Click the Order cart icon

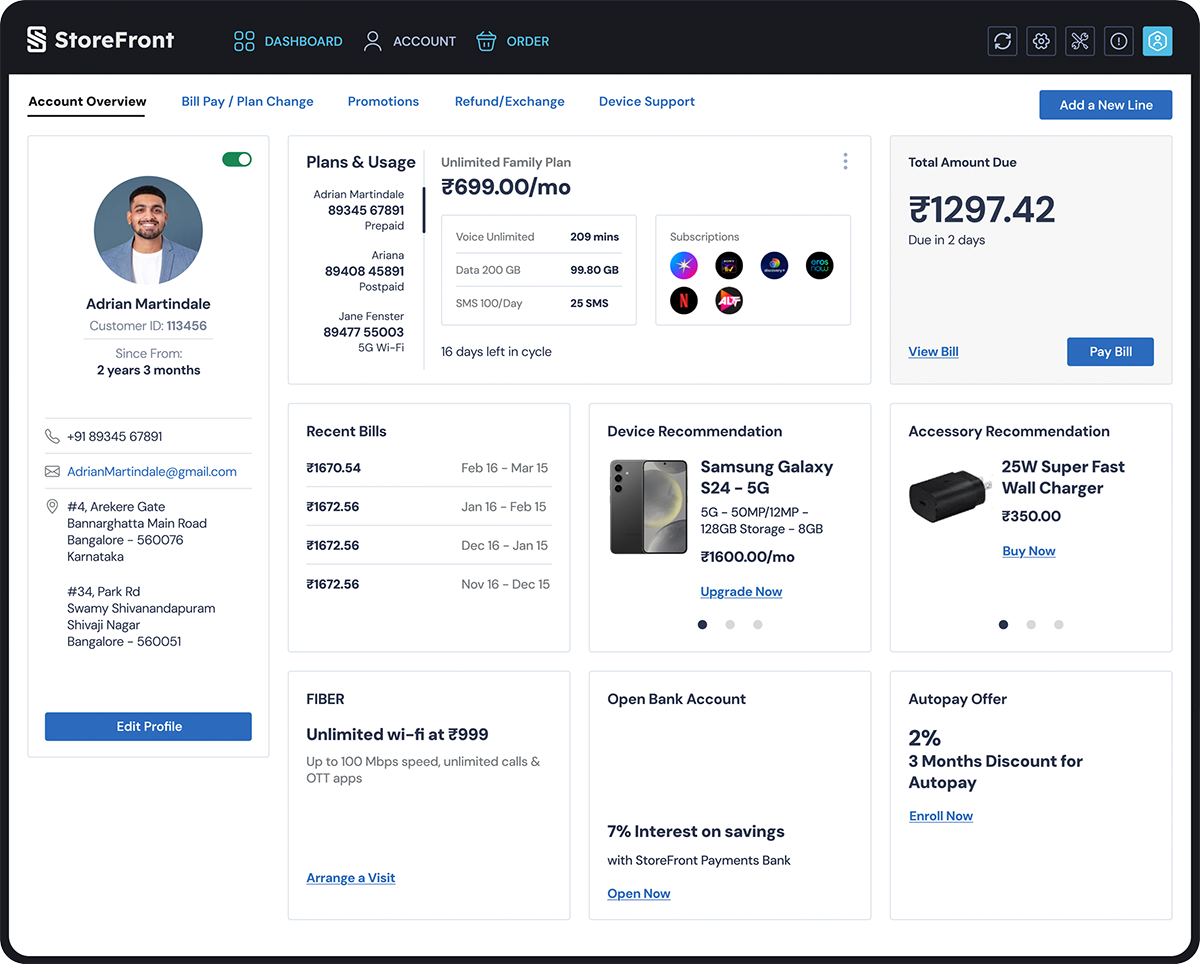pyautogui.click(x=486, y=41)
